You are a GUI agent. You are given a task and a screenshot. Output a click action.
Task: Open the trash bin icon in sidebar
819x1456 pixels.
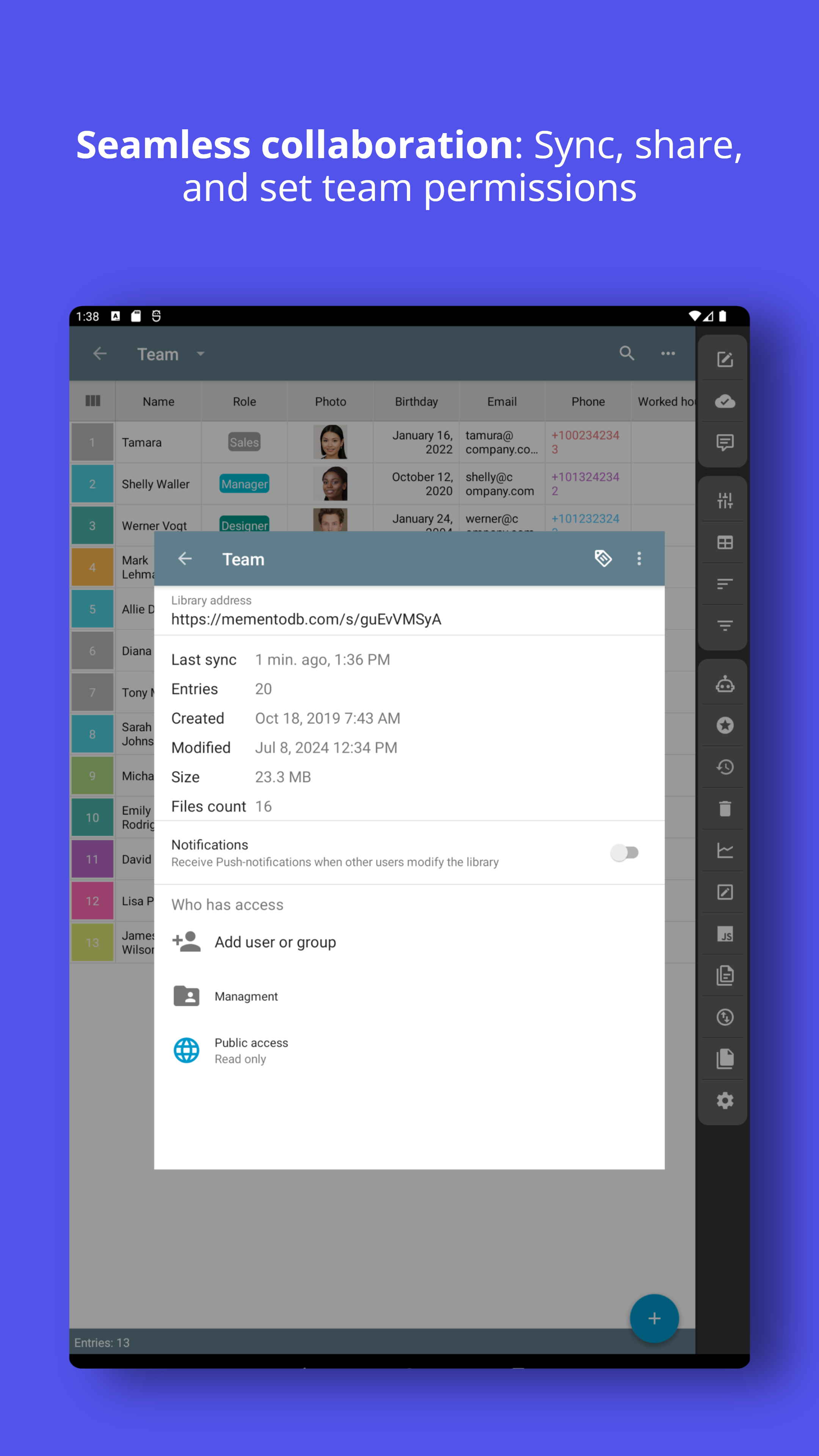click(725, 808)
